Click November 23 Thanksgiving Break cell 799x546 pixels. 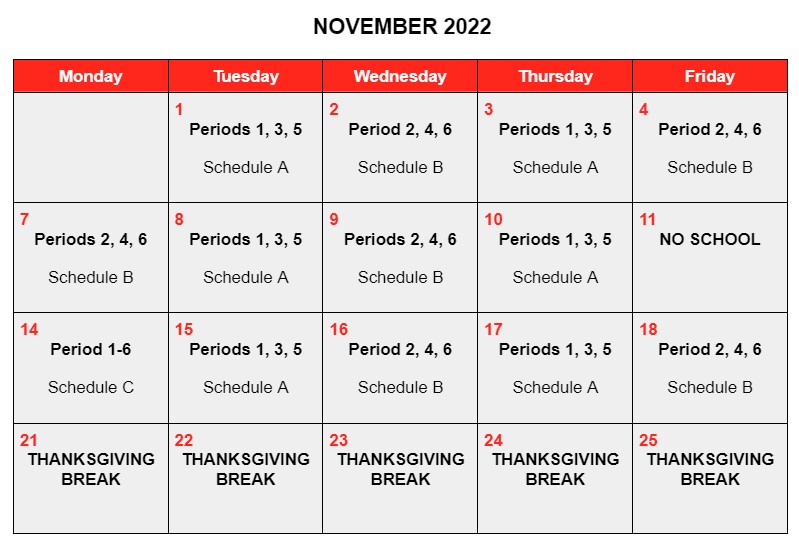click(x=400, y=478)
